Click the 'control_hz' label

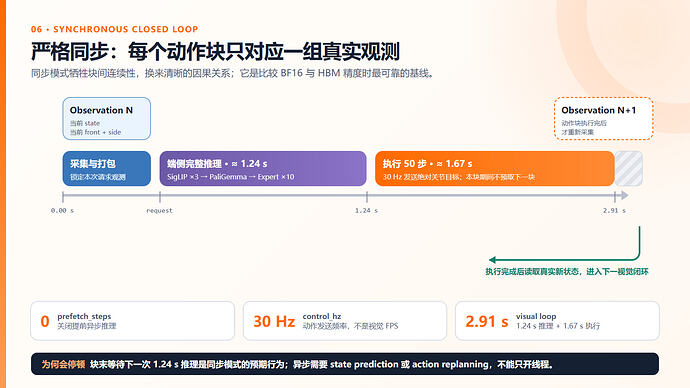pyautogui.click(x=322, y=316)
